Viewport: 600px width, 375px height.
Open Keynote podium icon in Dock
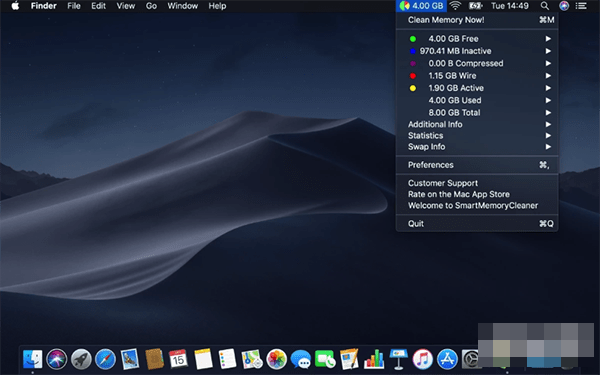(x=398, y=359)
